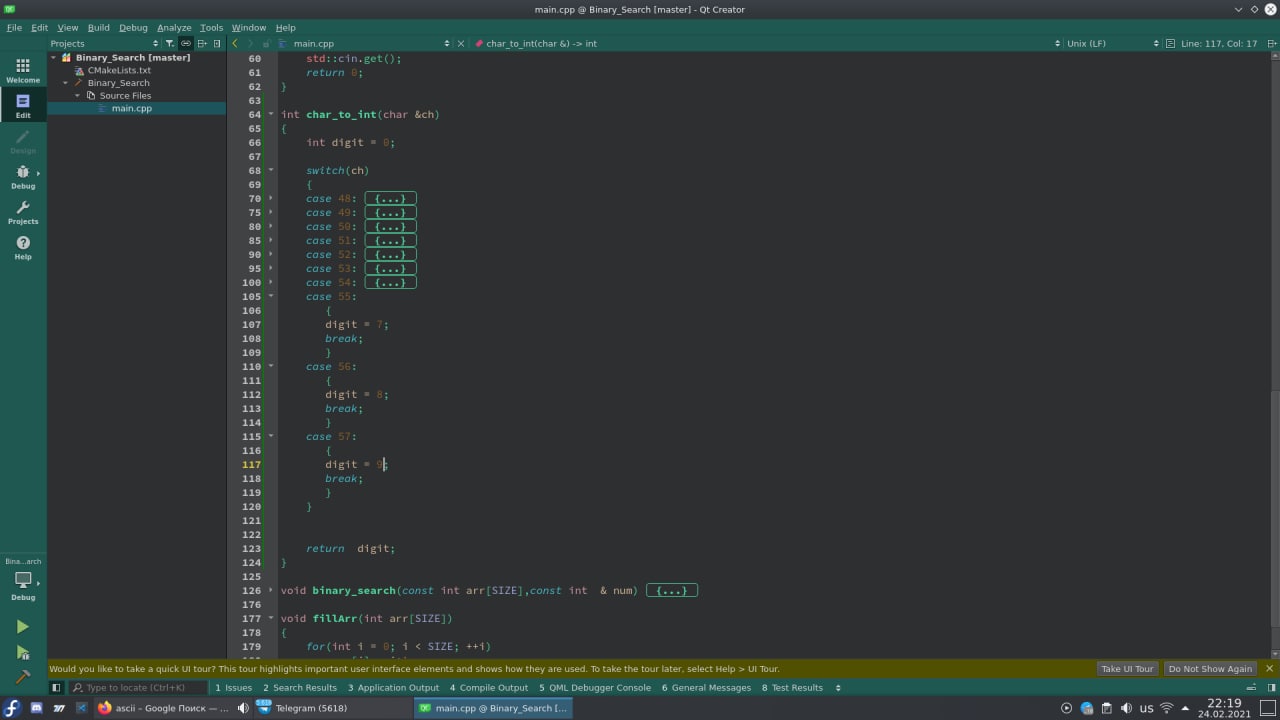The image size is (1280, 720).
Task: Switch to Debug mode in the sidebar
Action: (22, 176)
